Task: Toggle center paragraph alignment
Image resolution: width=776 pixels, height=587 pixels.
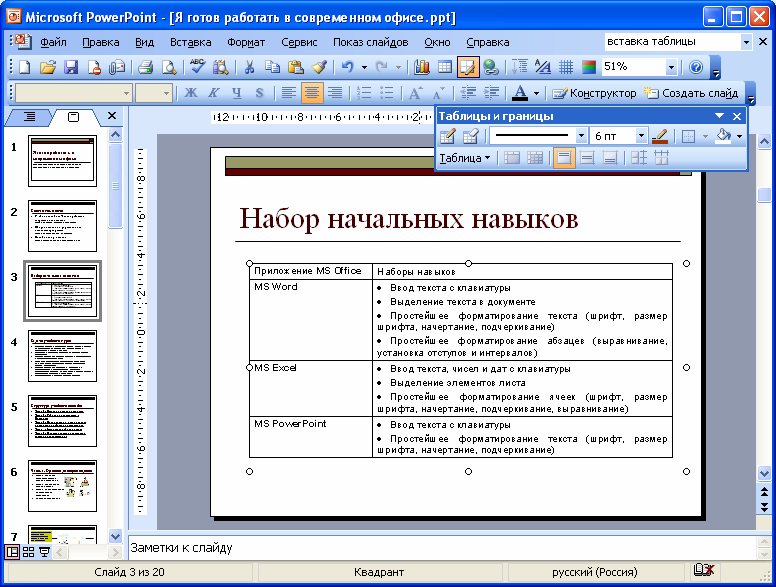Action: pyautogui.click(x=312, y=93)
